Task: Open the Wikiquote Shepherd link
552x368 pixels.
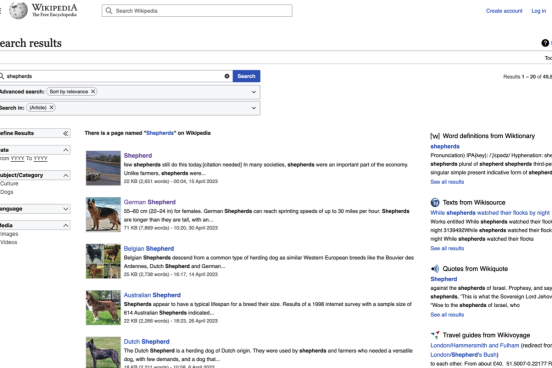Action: (x=444, y=279)
